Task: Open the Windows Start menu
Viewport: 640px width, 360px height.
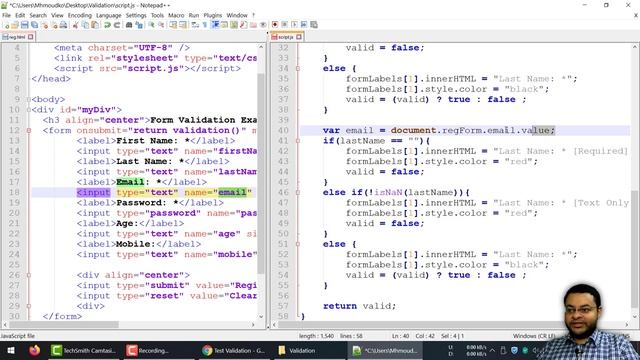Action: tap(11, 351)
